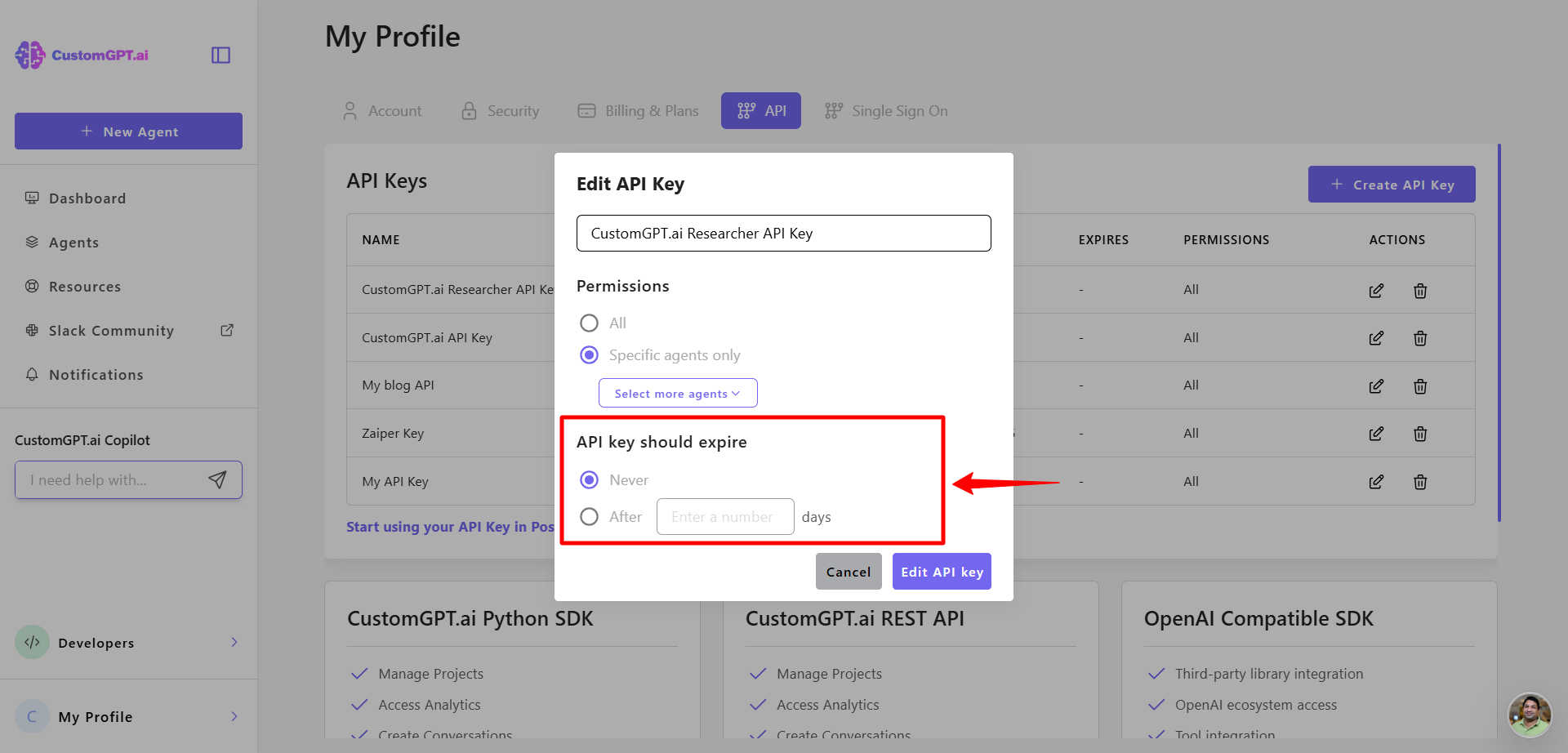Click the Edit API key submit button
Screen dimensions: 1568x753
point(942,572)
